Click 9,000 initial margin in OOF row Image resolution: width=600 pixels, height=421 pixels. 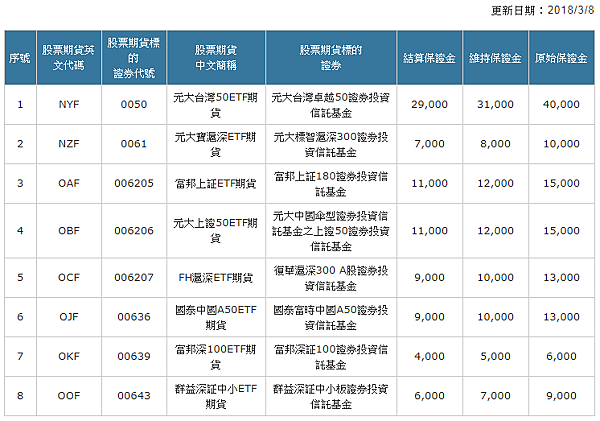pyautogui.click(x=561, y=396)
